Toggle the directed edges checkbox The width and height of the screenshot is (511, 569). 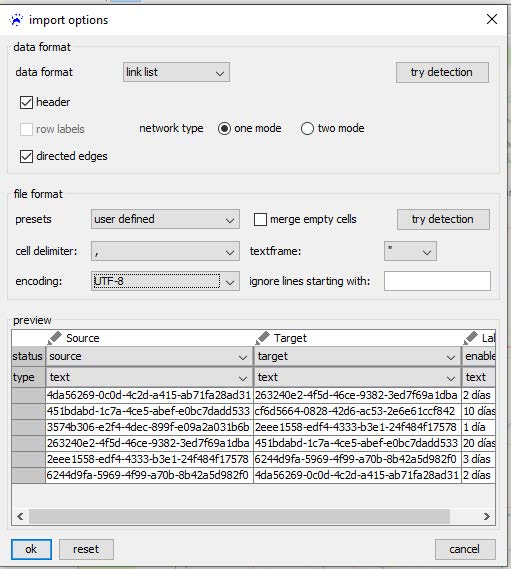click(x=26, y=156)
